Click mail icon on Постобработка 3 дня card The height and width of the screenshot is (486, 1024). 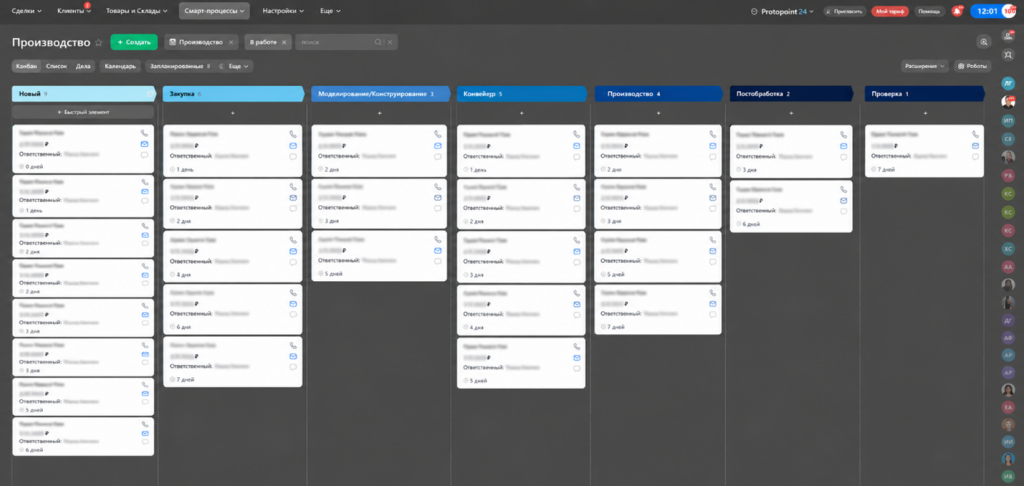click(844, 145)
